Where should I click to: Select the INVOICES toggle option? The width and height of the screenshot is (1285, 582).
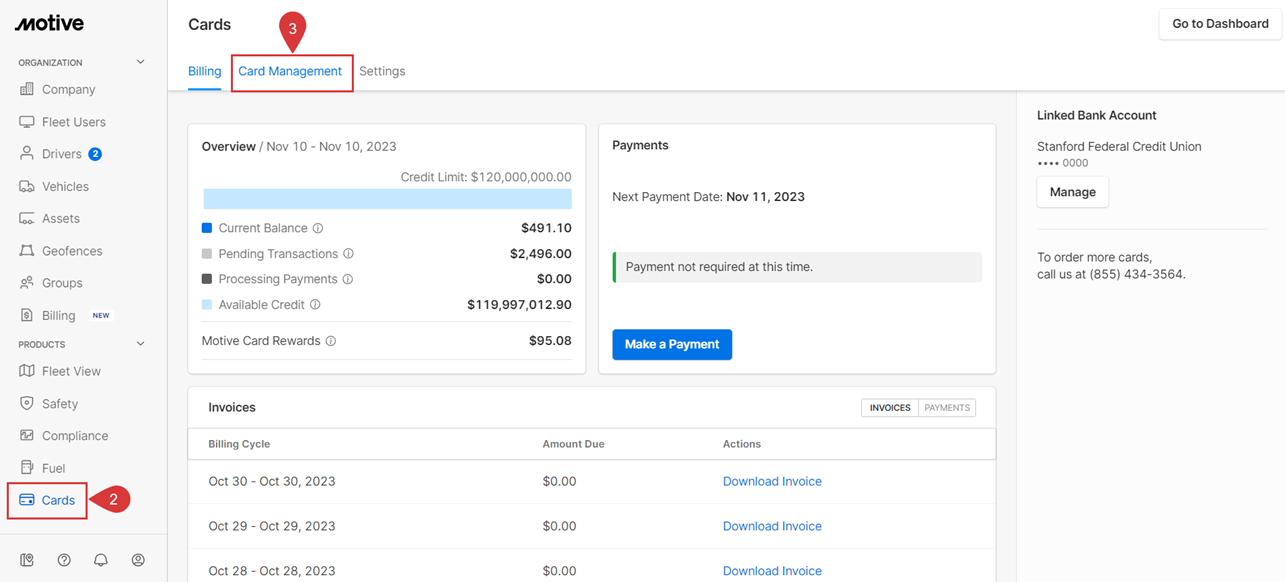click(889, 408)
